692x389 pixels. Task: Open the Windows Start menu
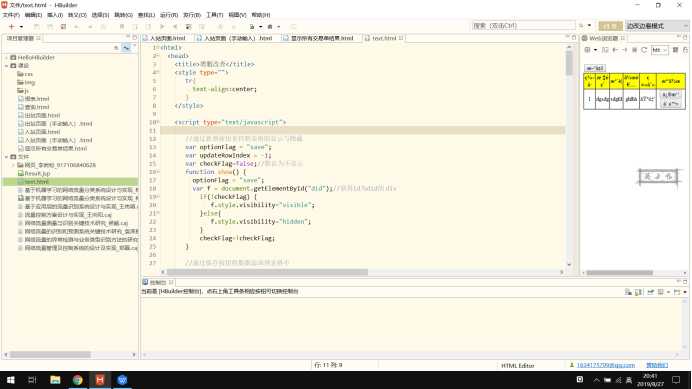pyautogui.click(x=11, y=380)
